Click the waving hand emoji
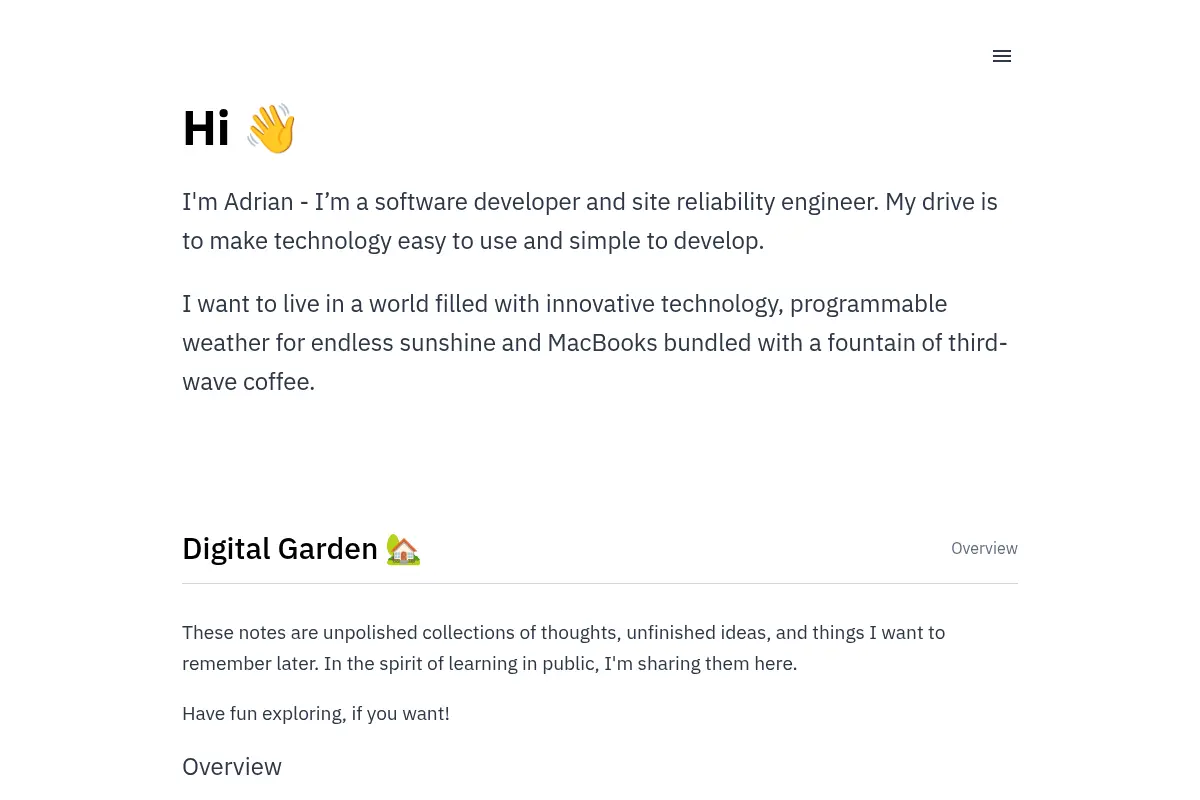1200x800 pixels. (271, 129)
